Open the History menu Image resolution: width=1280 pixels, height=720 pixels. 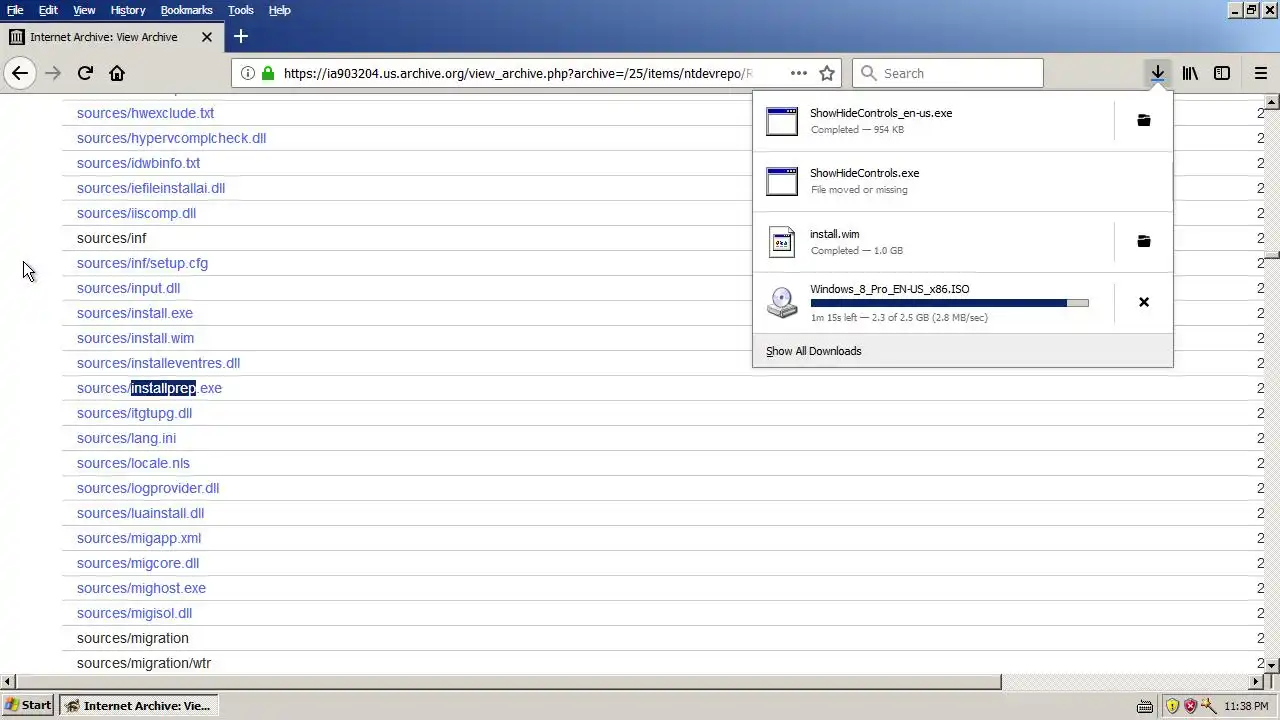128,10
